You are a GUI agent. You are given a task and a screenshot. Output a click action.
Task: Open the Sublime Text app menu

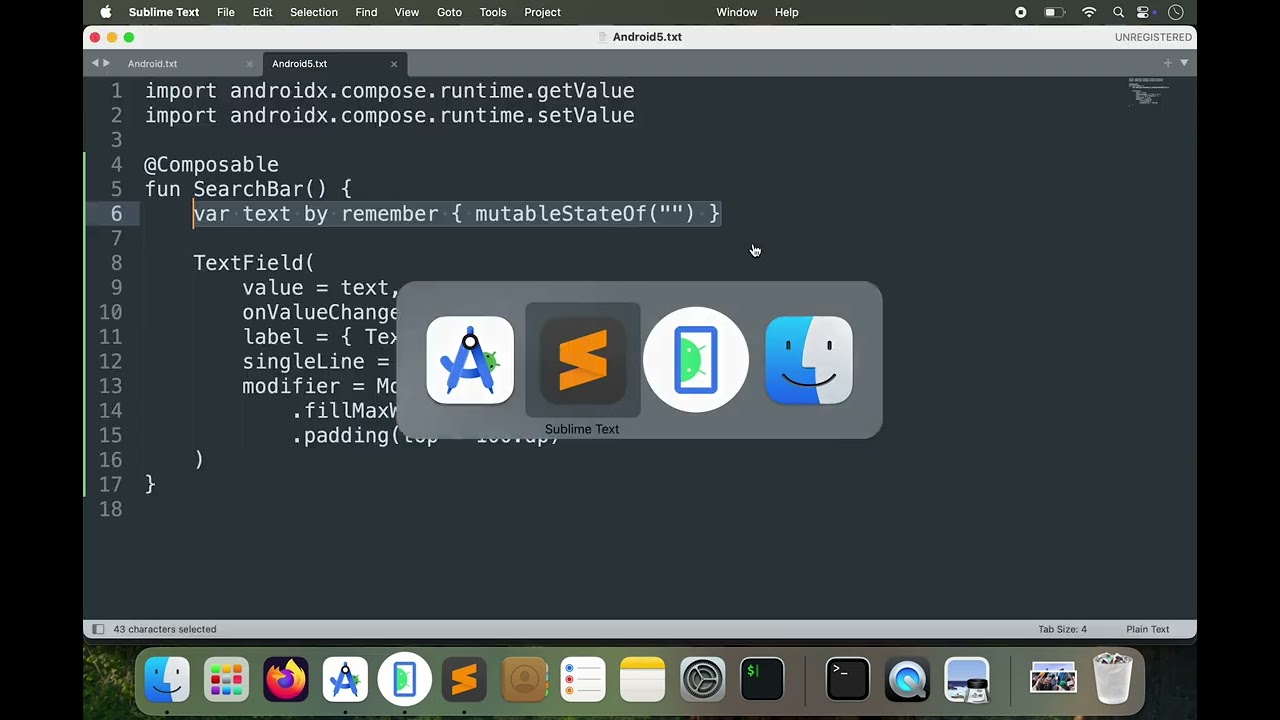(x=164, y=12)
